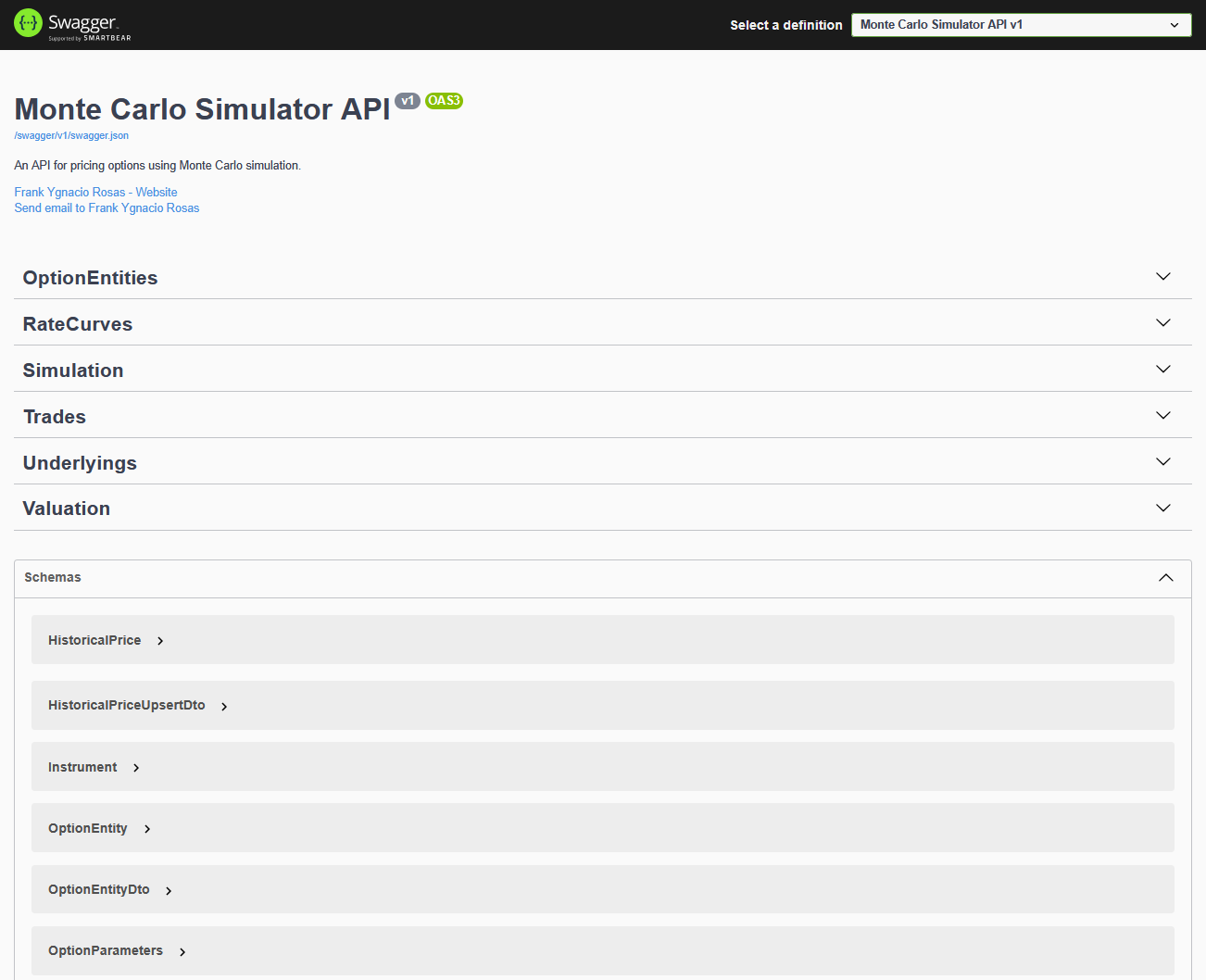This screenshot has width=1206, height=980.
Task: Open the /swagger/v1/swagger.json link
Action: 71,135
